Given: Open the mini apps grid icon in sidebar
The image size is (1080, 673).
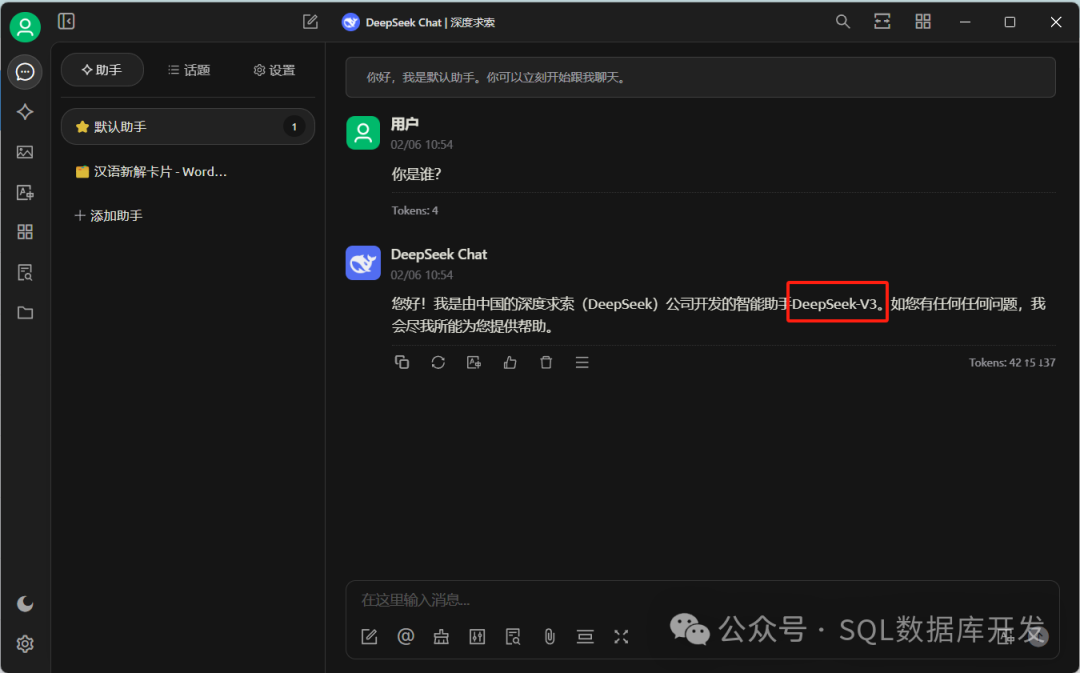Looking at the screenshot, I should pos(25,232).
